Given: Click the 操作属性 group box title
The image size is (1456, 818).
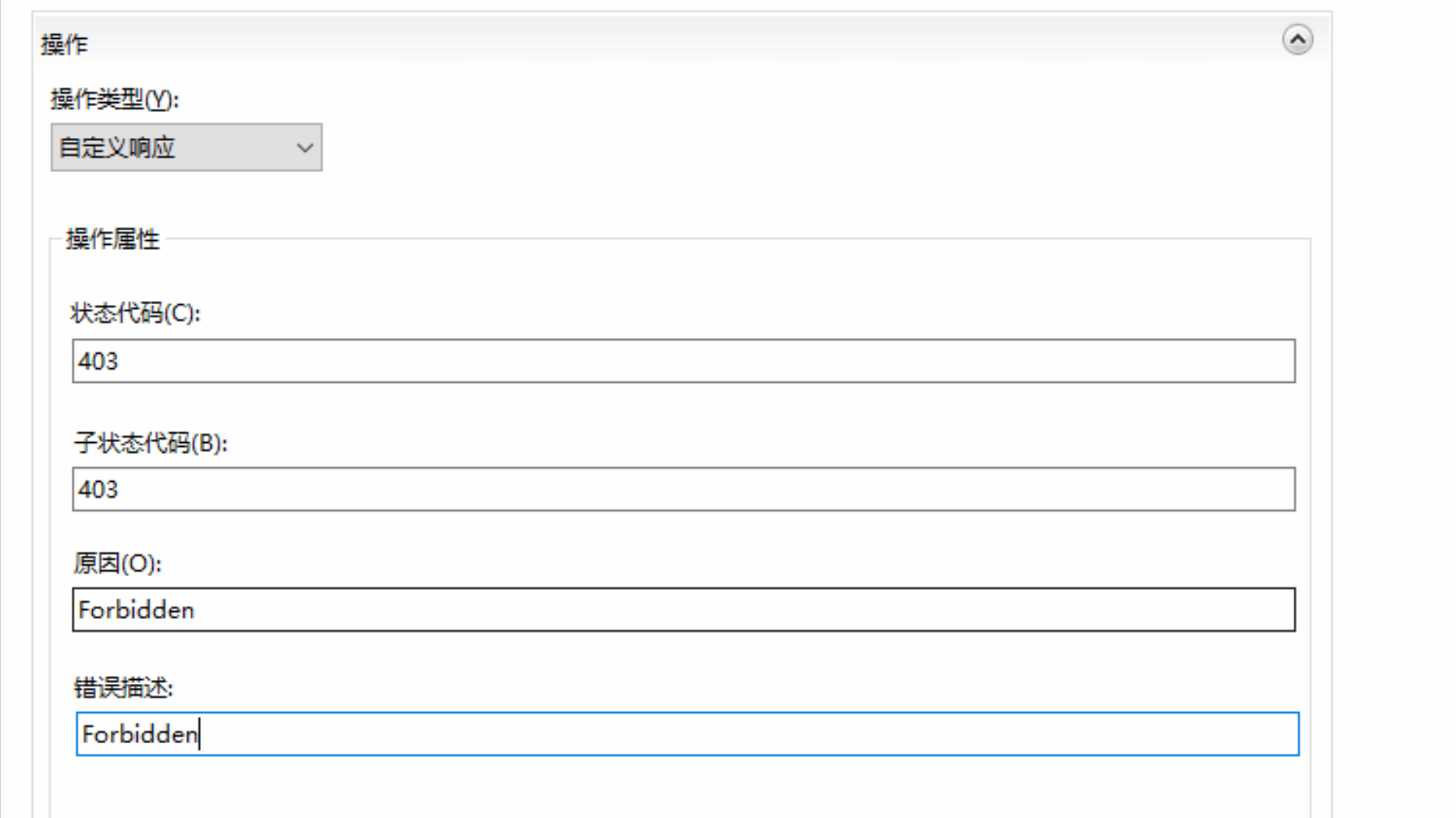Looking at the screenshot, I should pos(113,239).
